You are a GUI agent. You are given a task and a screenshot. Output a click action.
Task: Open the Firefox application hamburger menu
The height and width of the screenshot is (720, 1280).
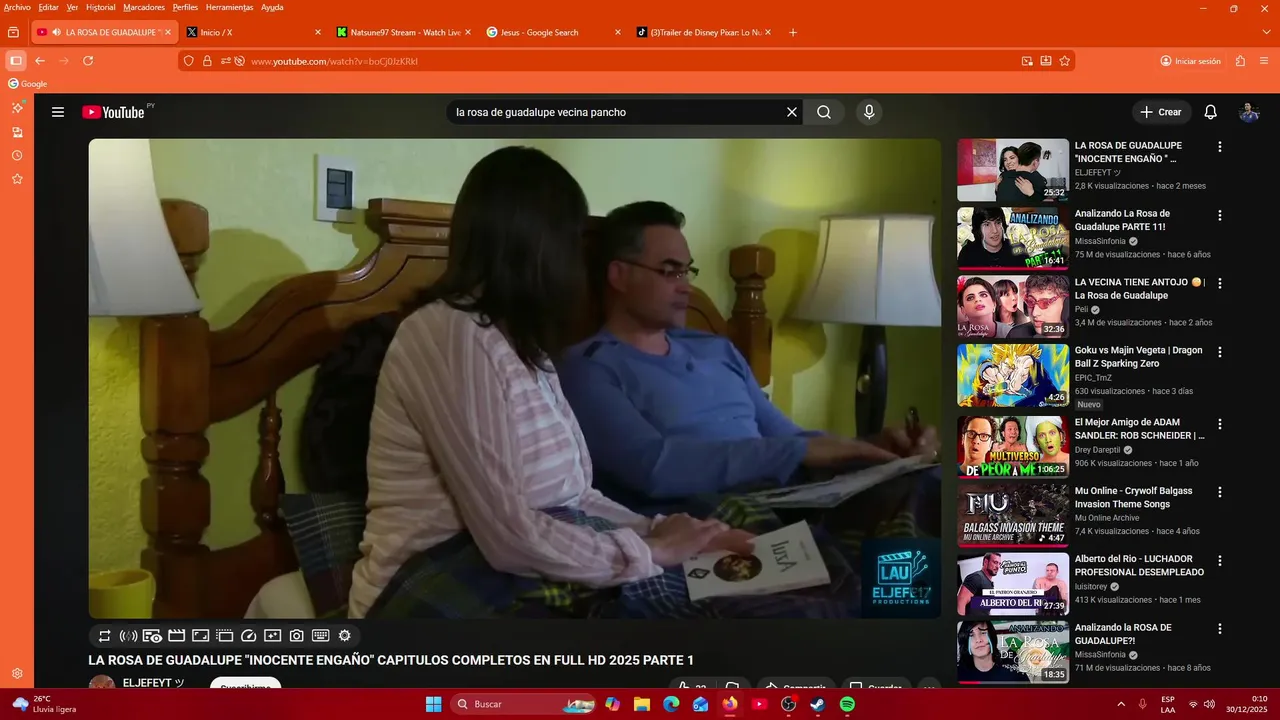pyautogui.click(x=1265, y=61)
